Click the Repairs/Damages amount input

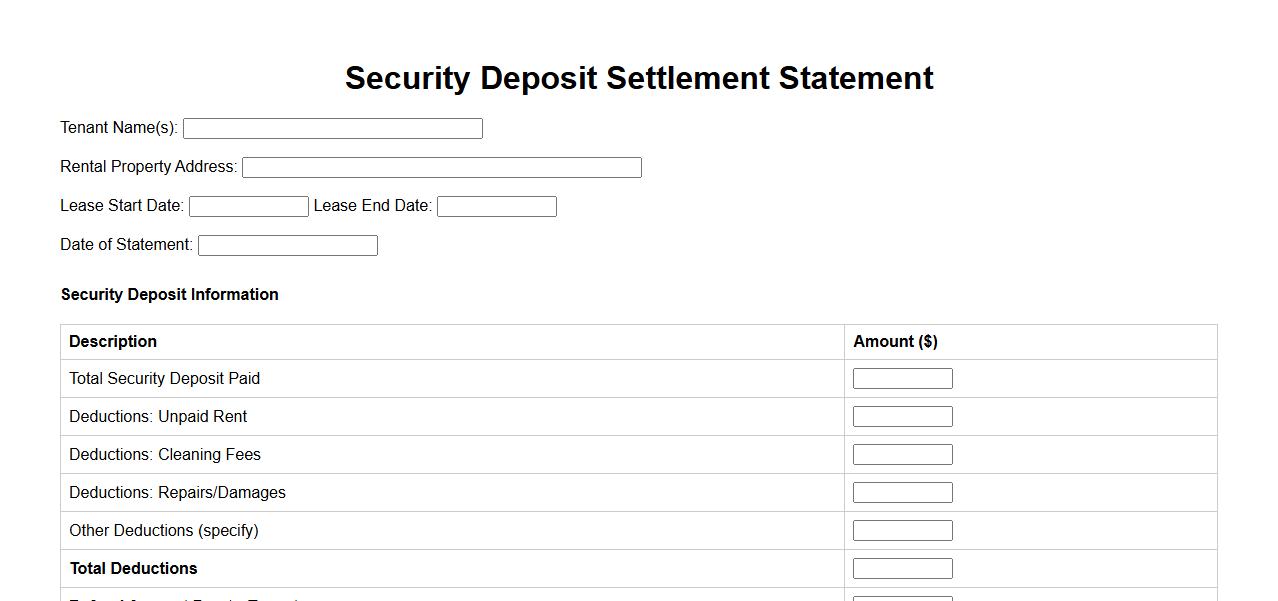point(902,493)
